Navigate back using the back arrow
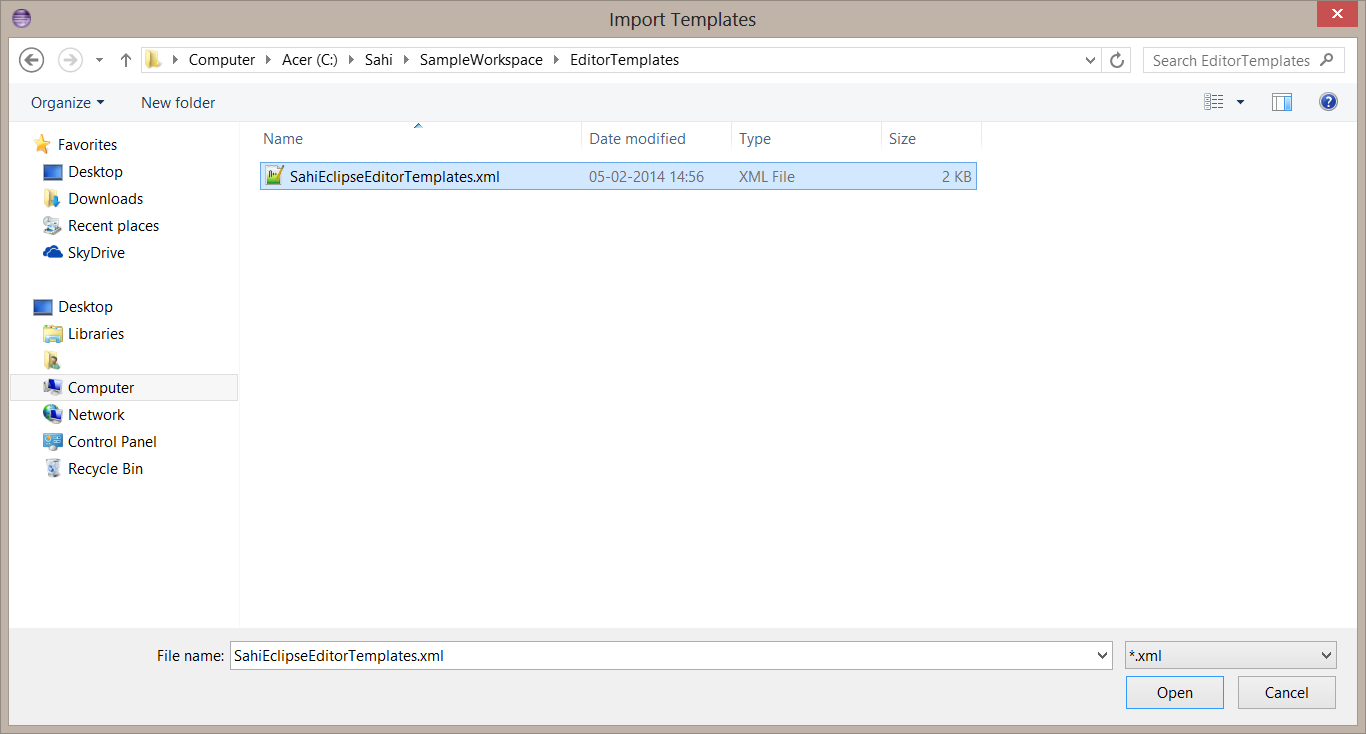Image resolution: width=1366 pixels, height=734 pixels. pyautogui.click(x=31, y=60)
